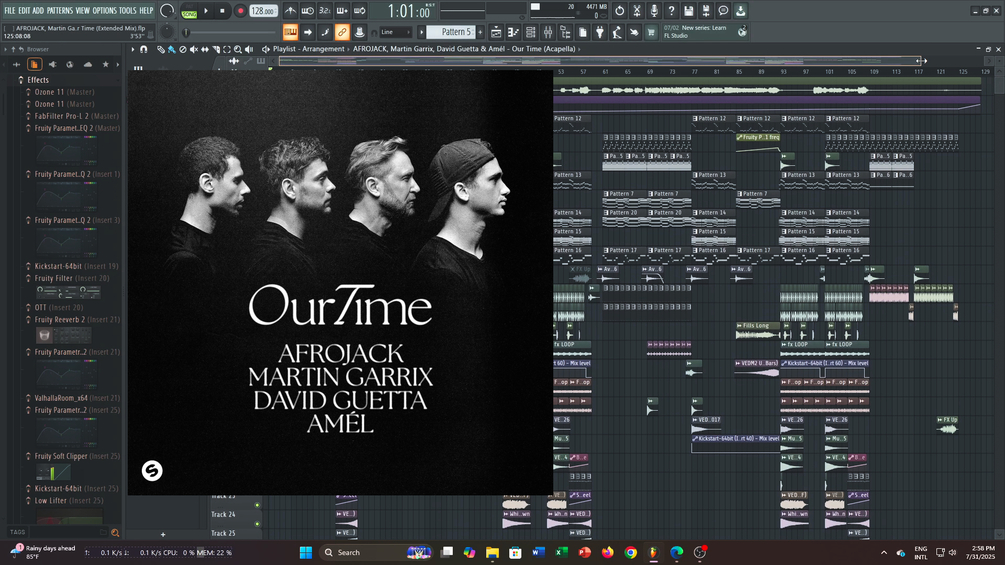
Task: Select FabFilter Pro-L 2 (Master) effect
Action: coord(76,116)
